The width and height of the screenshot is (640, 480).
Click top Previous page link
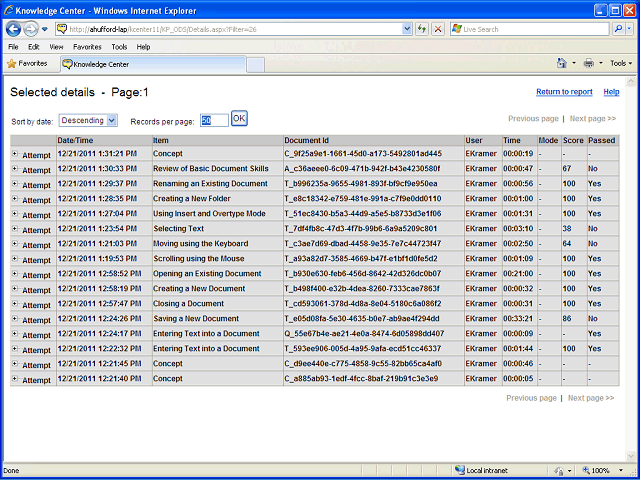click(x=533, y=119)
